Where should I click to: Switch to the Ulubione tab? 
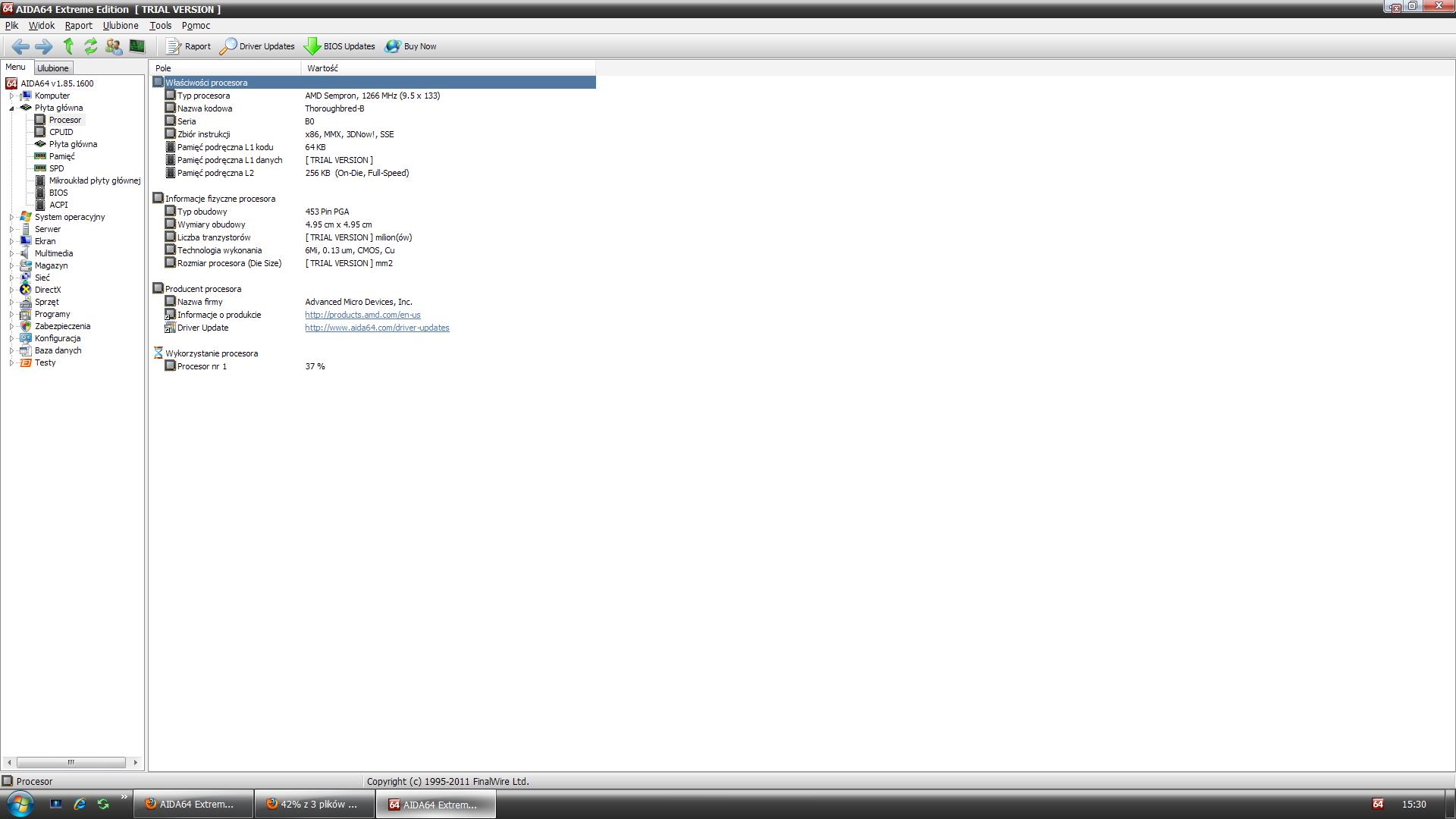click(x=52, y=68)
